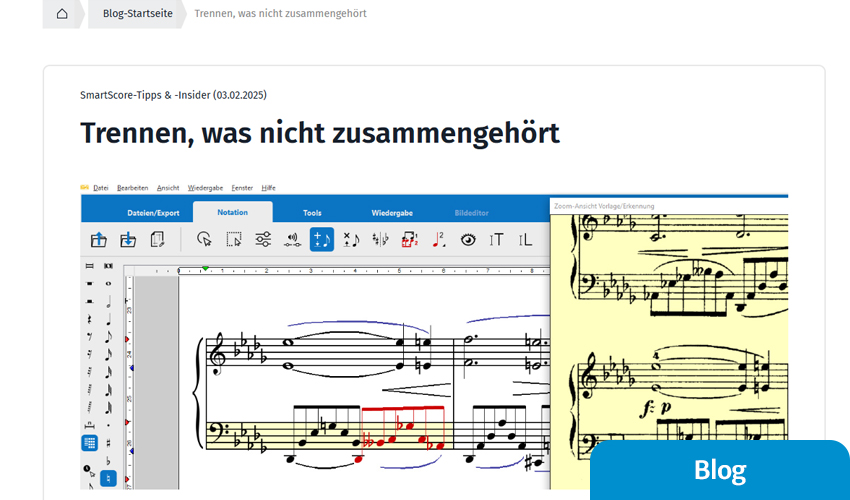The width and height of the screenshot is (850, 500).
Task: Select the IT text tool icon
Action: (x=496, y=239)
